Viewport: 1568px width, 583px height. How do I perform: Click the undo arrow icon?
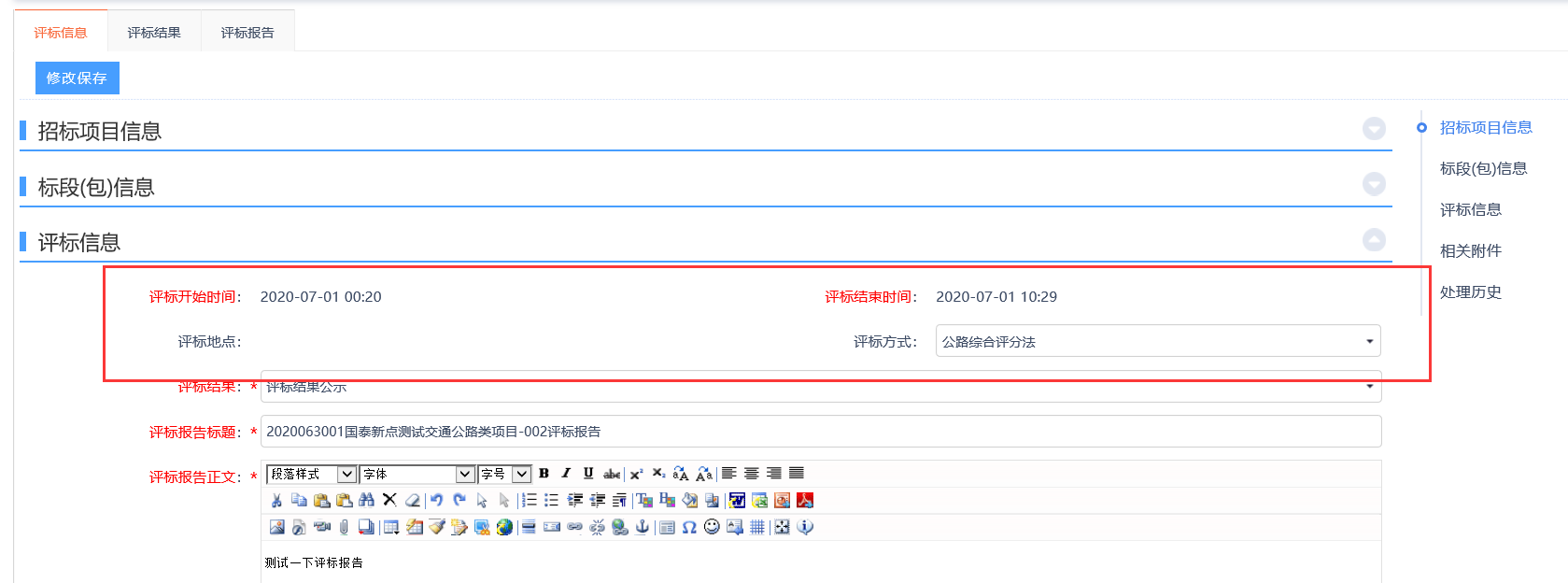436,501
